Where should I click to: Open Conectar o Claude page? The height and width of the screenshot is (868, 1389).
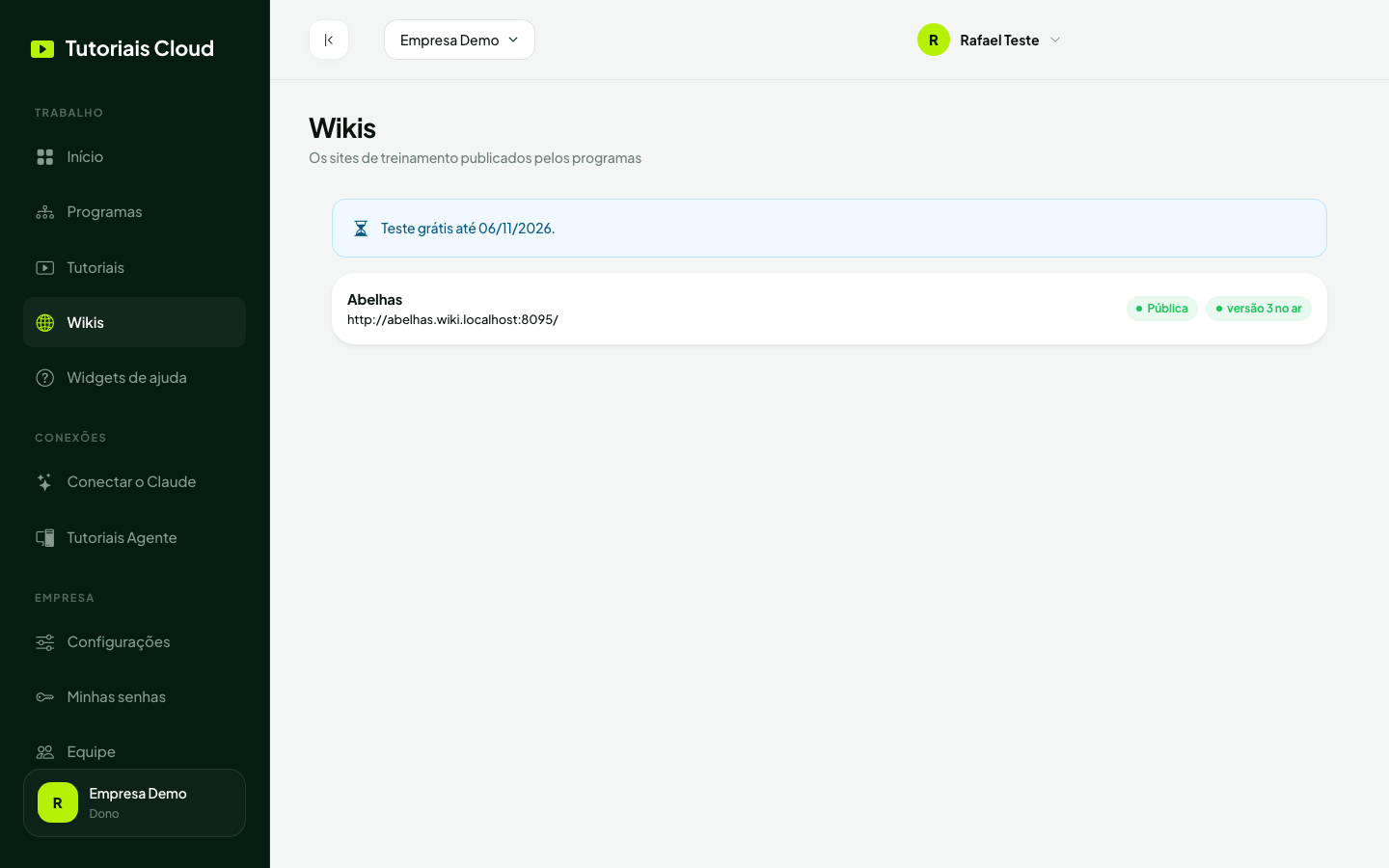tap(134, 482)
